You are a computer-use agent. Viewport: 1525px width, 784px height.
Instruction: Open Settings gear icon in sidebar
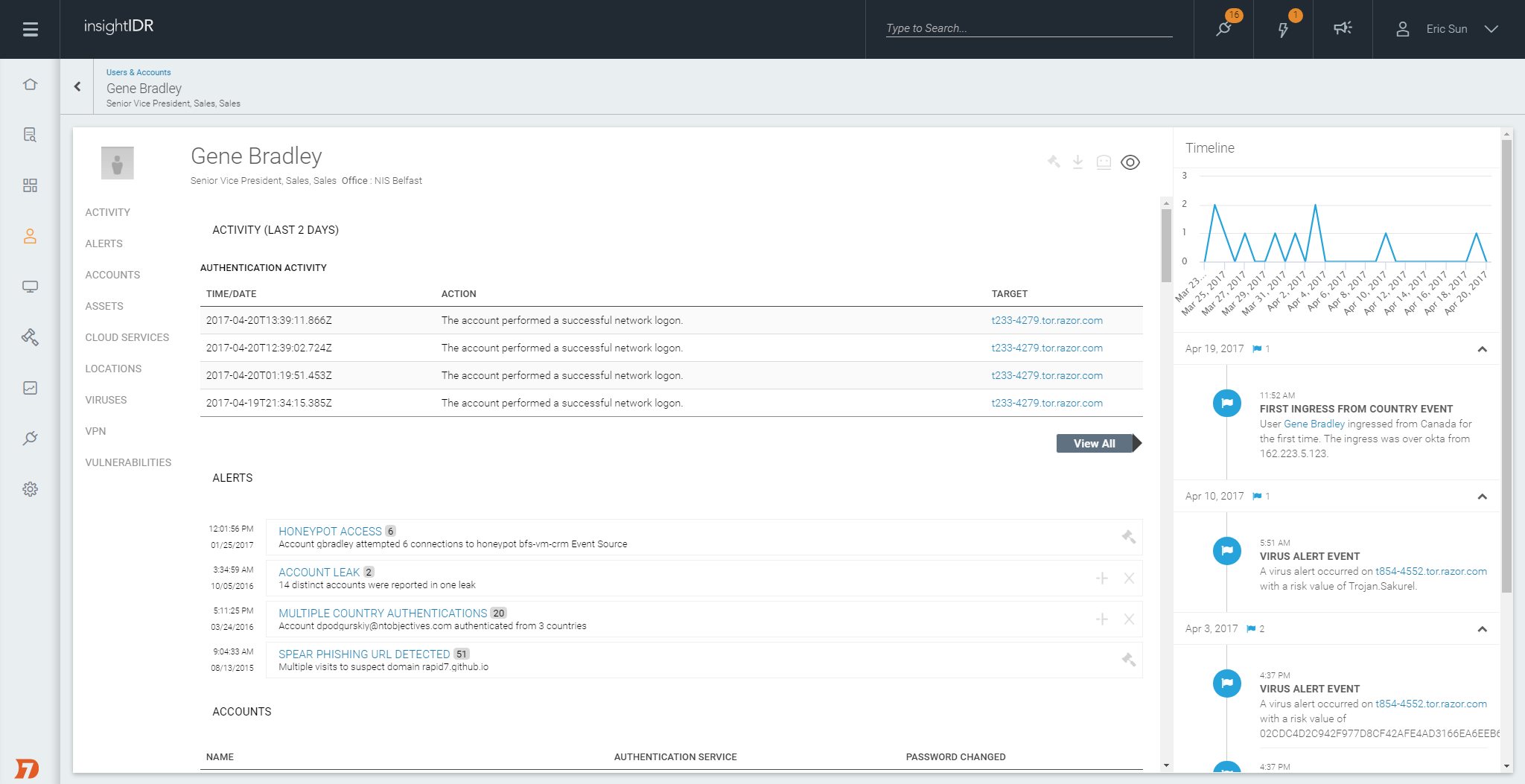click(x=30, y=489)
